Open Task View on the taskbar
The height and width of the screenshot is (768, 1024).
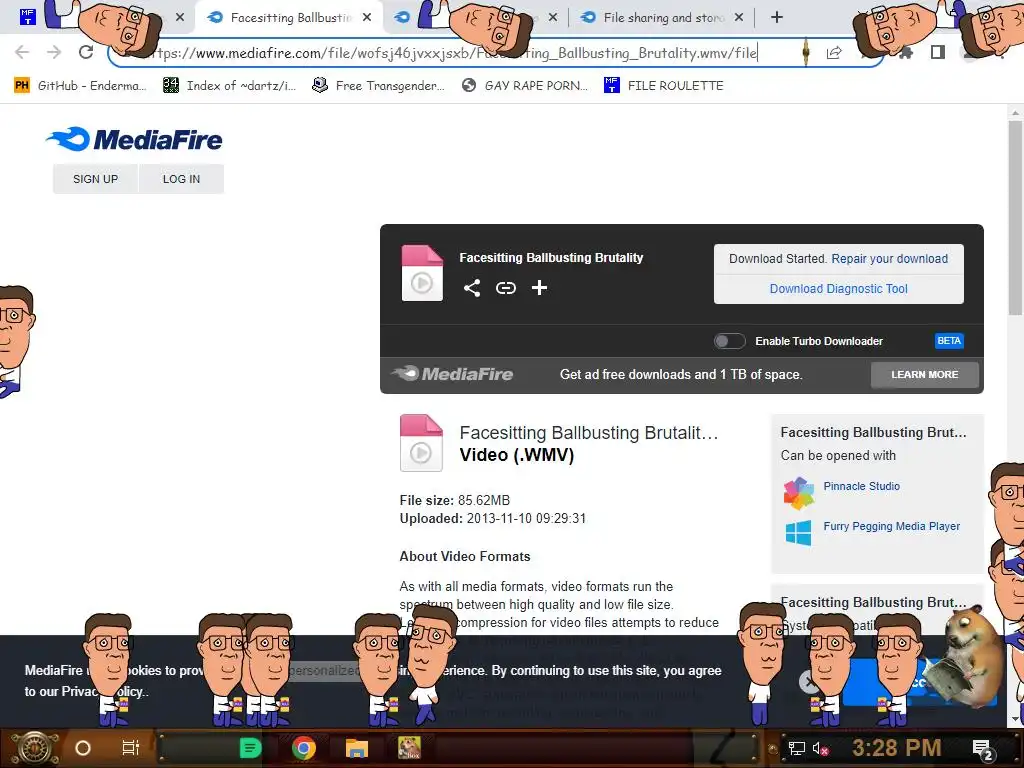131,748
